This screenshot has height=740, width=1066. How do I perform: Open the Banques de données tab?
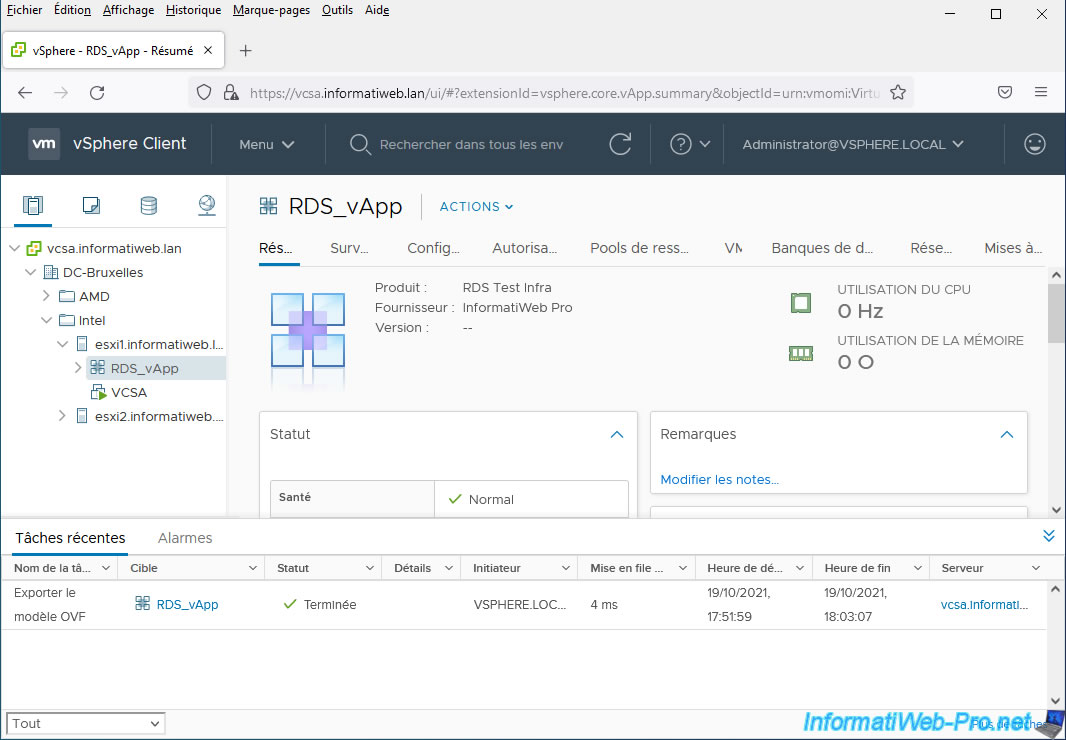[822, 248]
